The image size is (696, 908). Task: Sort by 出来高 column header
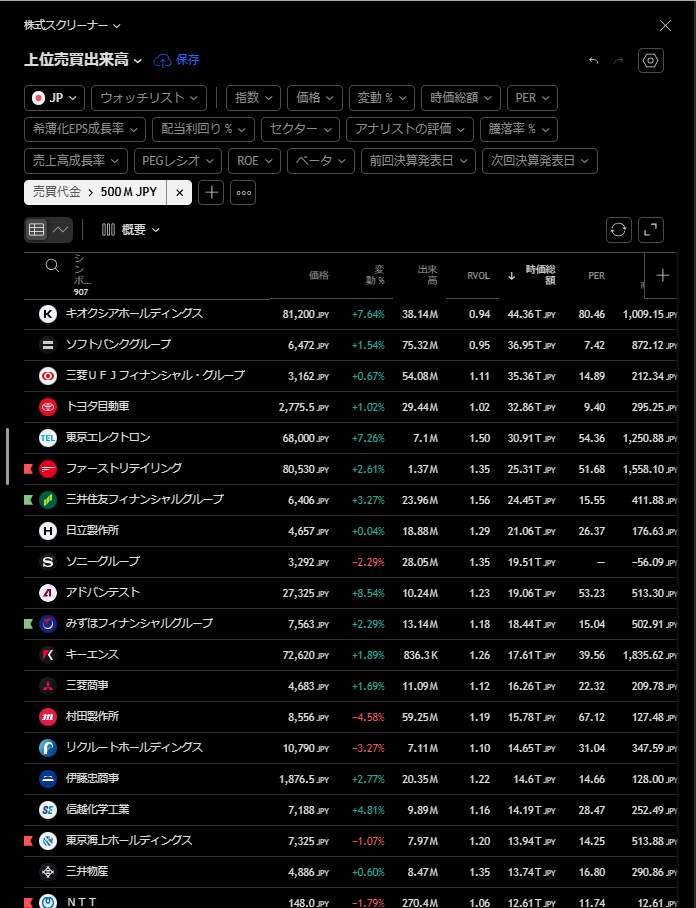[428, 275]
